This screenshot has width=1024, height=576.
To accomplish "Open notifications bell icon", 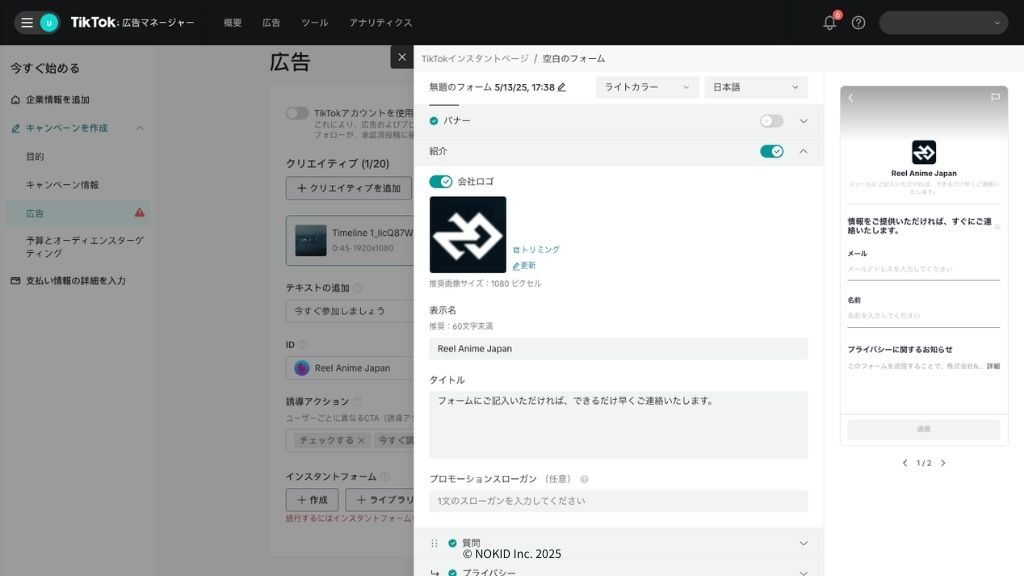I will point(829,23).
